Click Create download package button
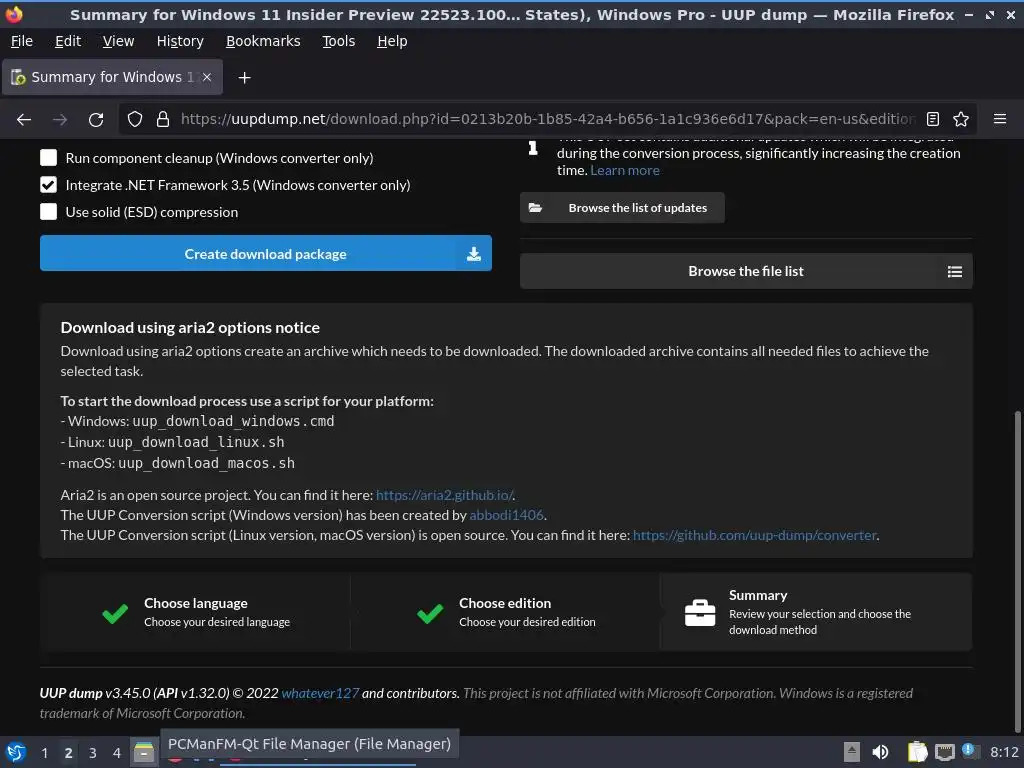This screenshot has height=768, width=1024. click(x=266, y=253)
